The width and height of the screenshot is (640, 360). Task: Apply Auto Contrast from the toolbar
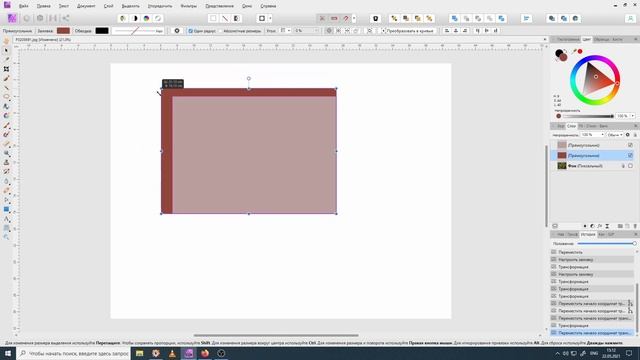coord(134,18)
